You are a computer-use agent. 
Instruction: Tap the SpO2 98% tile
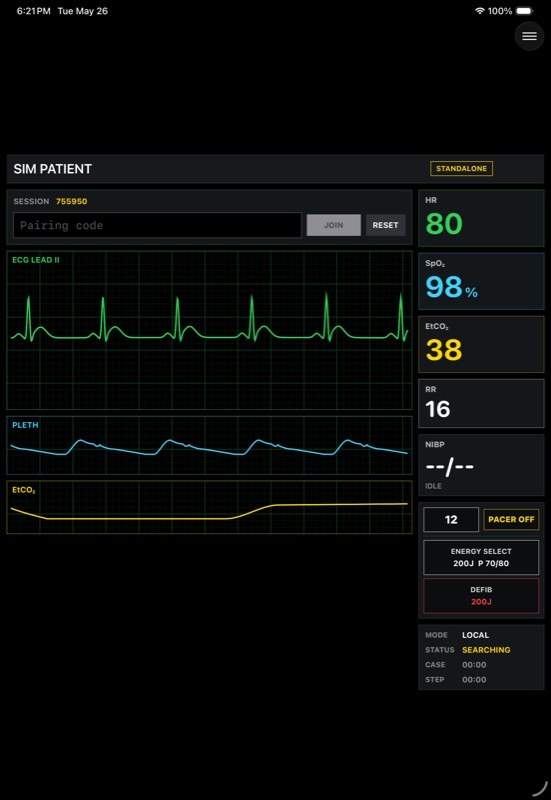(x=481, y=281)
